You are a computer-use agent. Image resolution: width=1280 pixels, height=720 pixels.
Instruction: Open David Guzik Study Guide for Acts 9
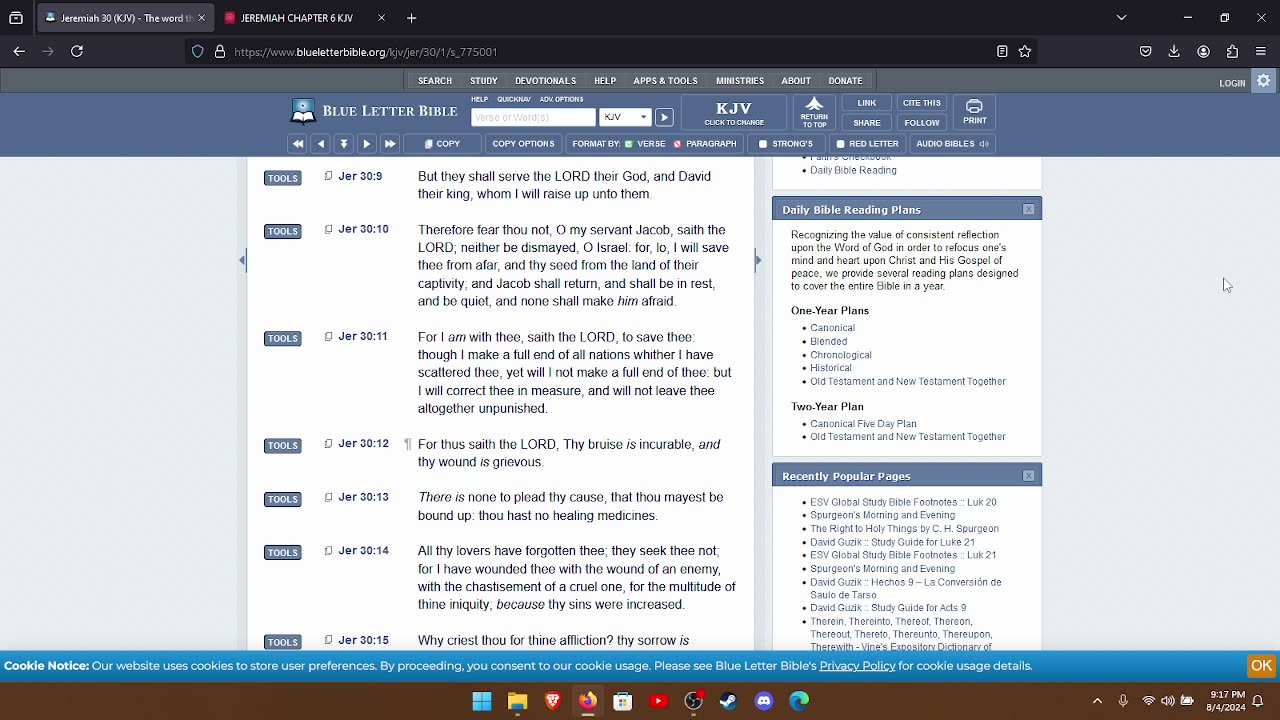coord(888,608)
